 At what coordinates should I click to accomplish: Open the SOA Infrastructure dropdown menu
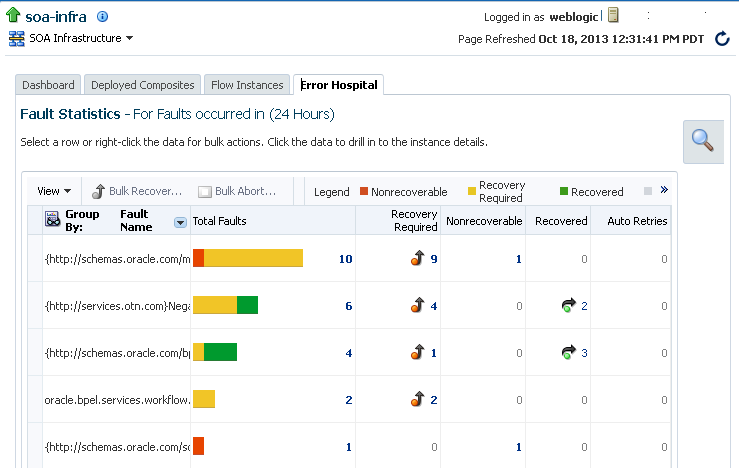coord(71,38)
